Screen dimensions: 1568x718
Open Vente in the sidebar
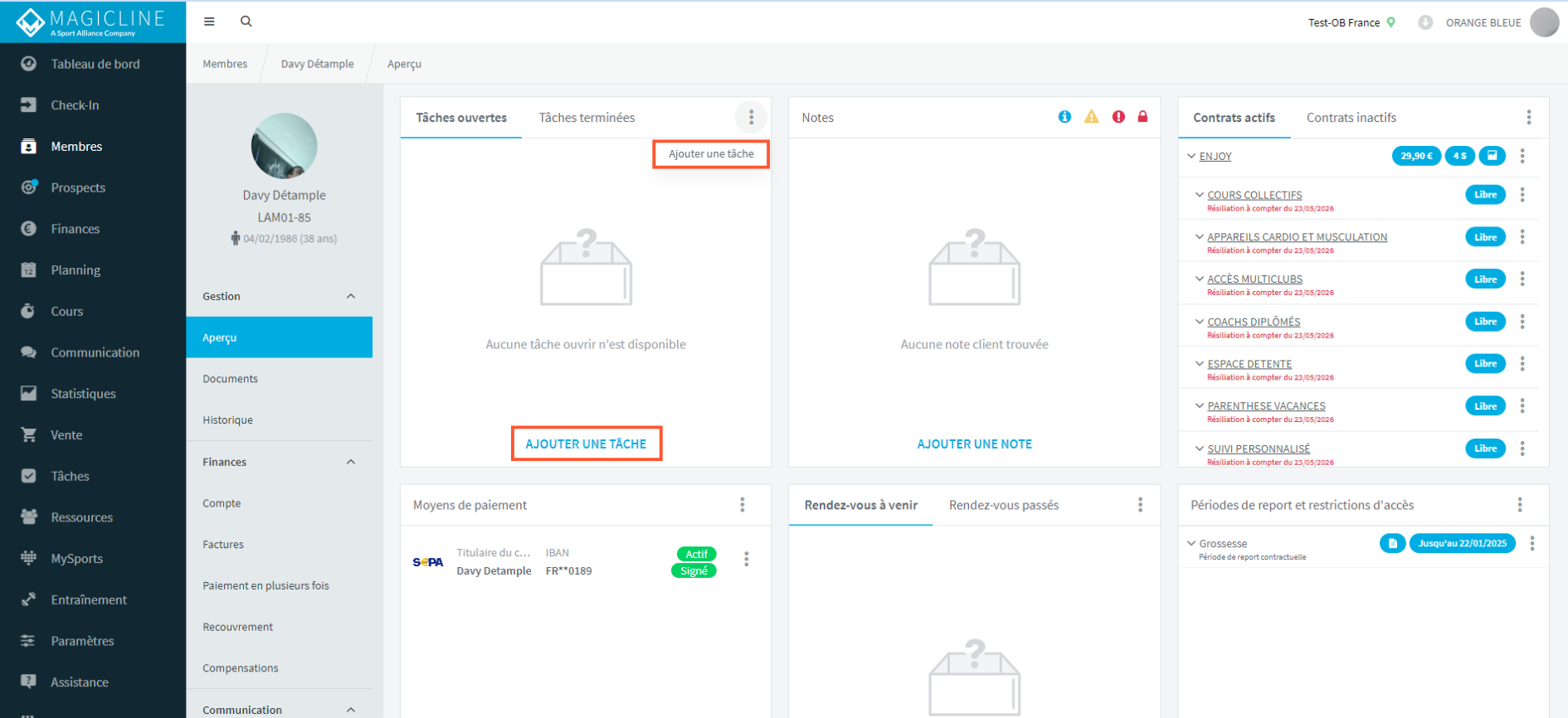(x=93, y=434)
